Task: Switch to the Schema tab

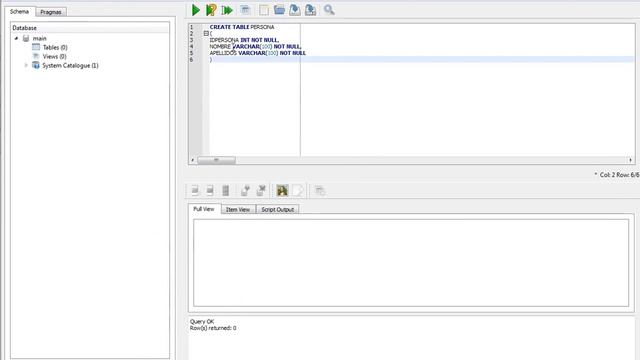Action: coord(20,11)
